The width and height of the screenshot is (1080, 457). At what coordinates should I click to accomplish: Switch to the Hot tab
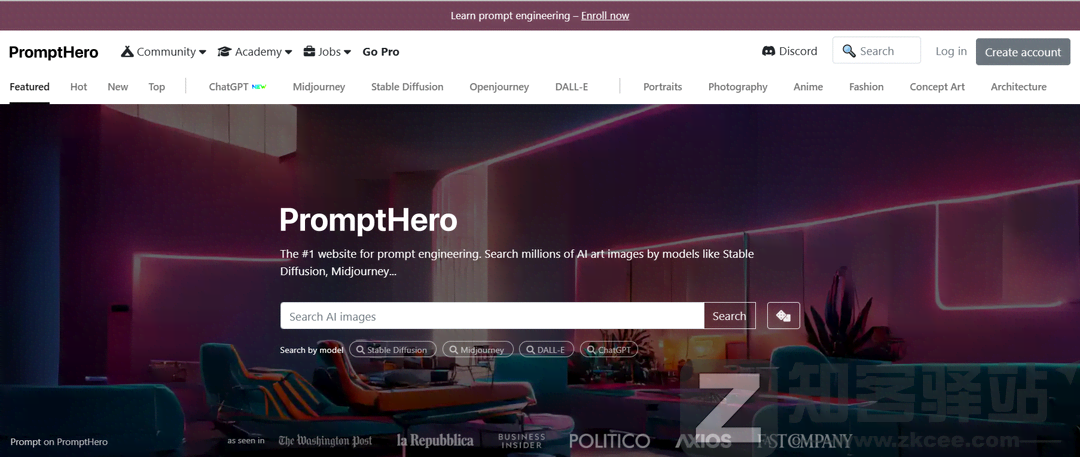point(79,87)
